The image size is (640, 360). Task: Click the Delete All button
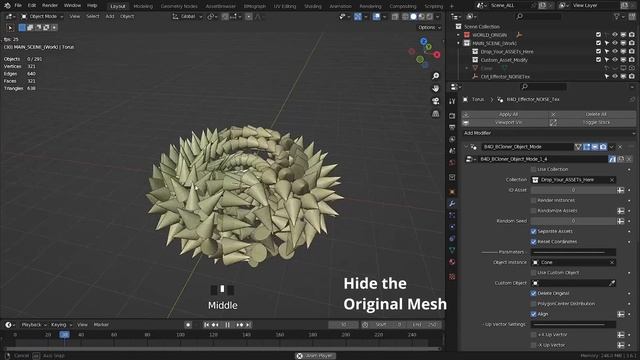coord(593,114)
